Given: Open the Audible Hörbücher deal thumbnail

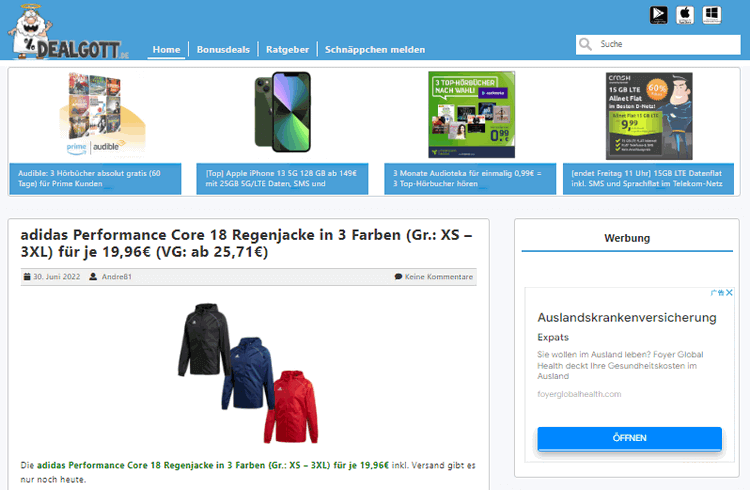Looking at the screenshot, I should (x=102, y=114).
